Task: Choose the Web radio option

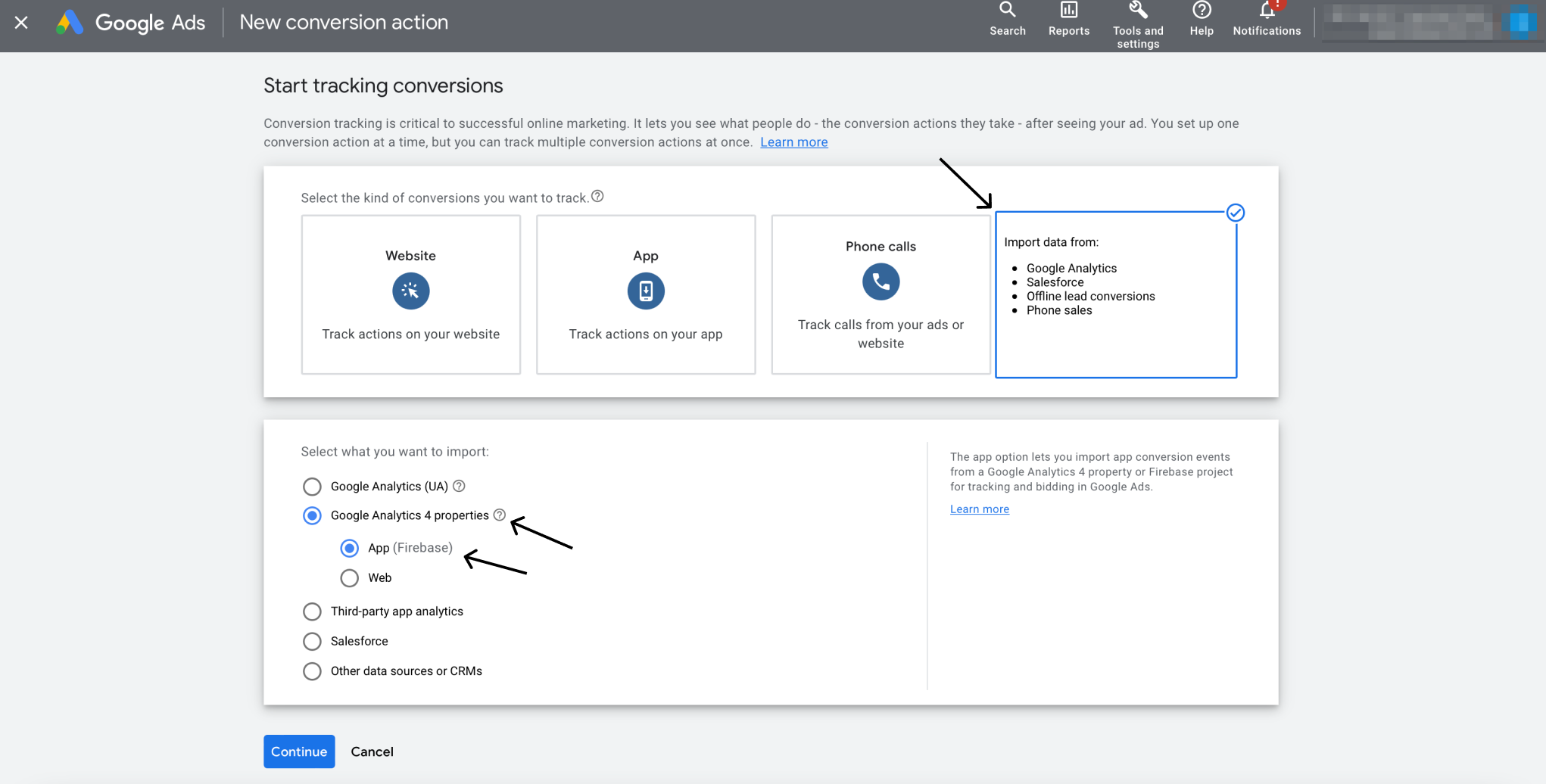Action: tap(349, 578)
